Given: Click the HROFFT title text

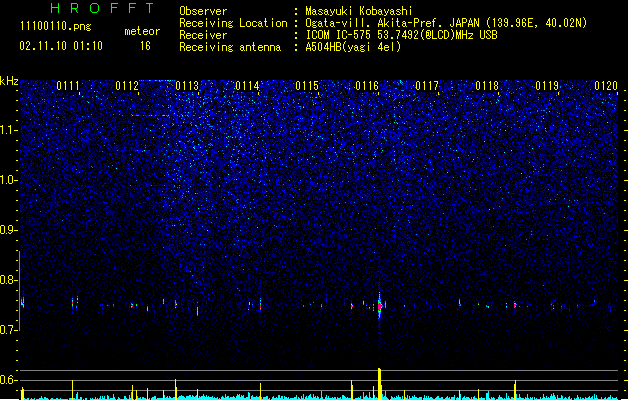Looking at the screenshot, I should (x=102, y=8).
